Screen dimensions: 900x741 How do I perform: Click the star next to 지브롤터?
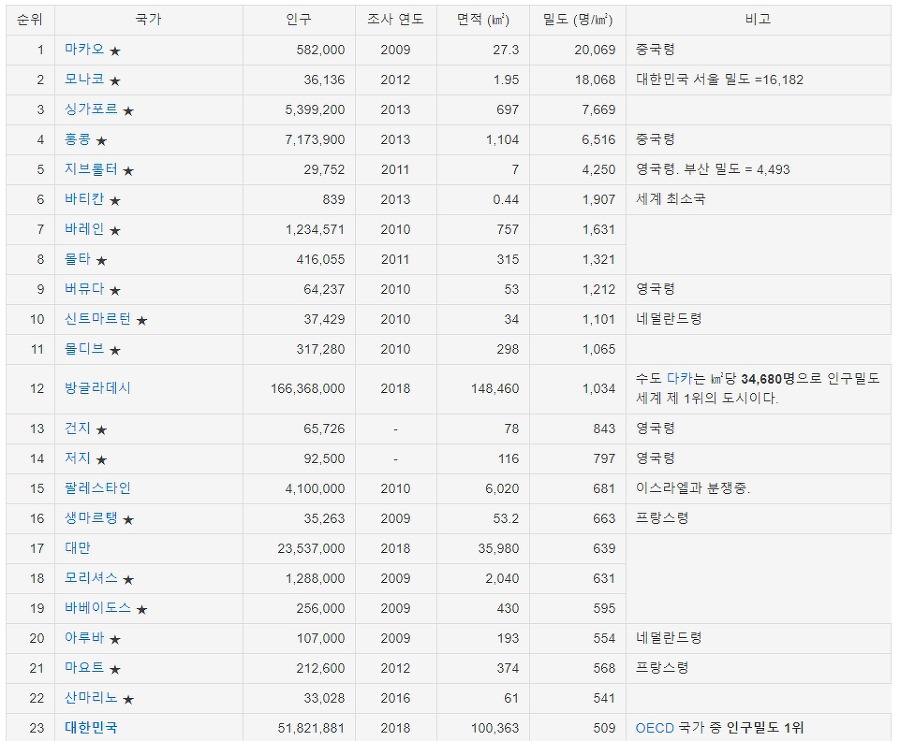[x=128, y=171]
